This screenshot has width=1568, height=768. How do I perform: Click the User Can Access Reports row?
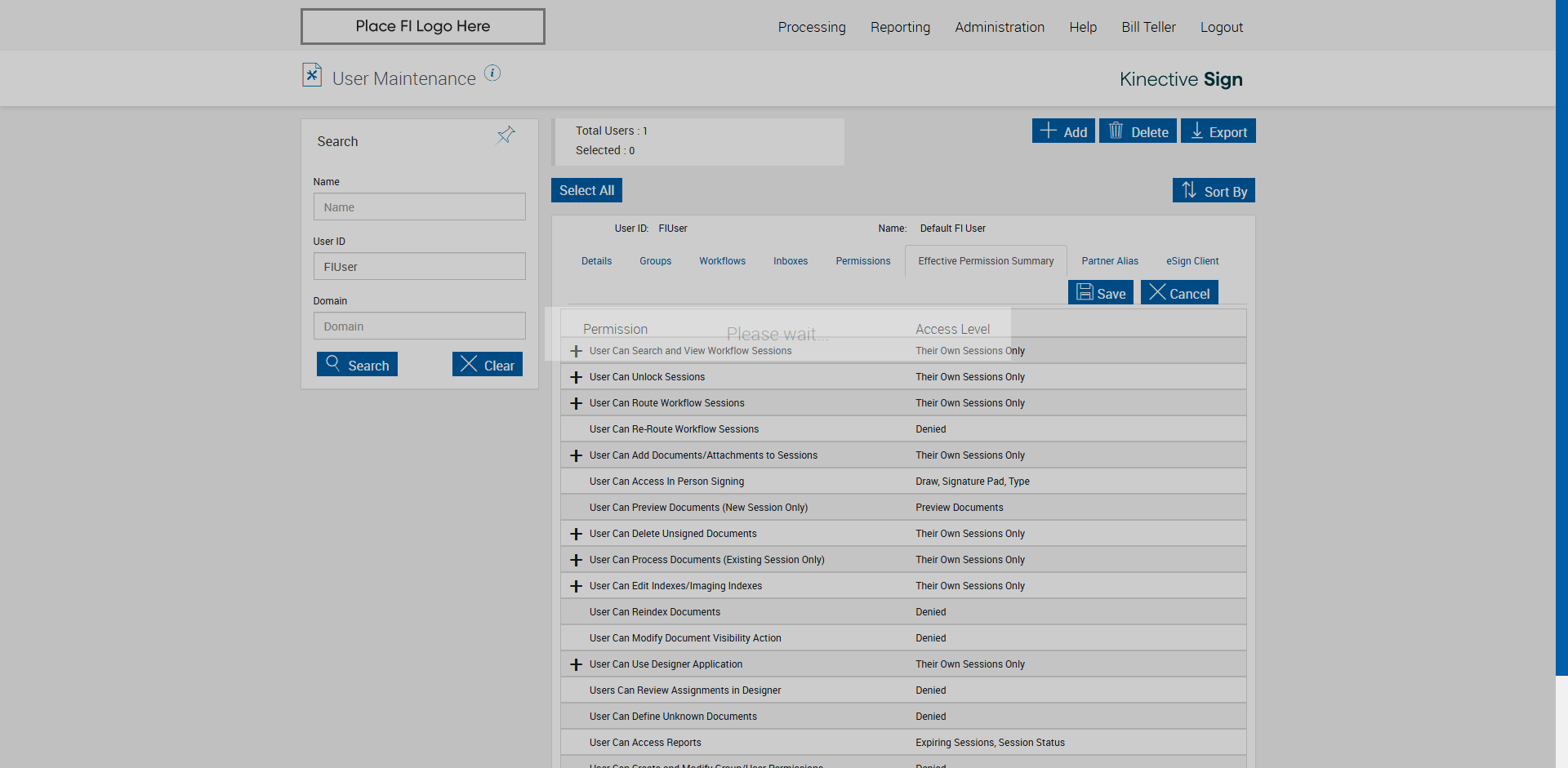[903, 743]
